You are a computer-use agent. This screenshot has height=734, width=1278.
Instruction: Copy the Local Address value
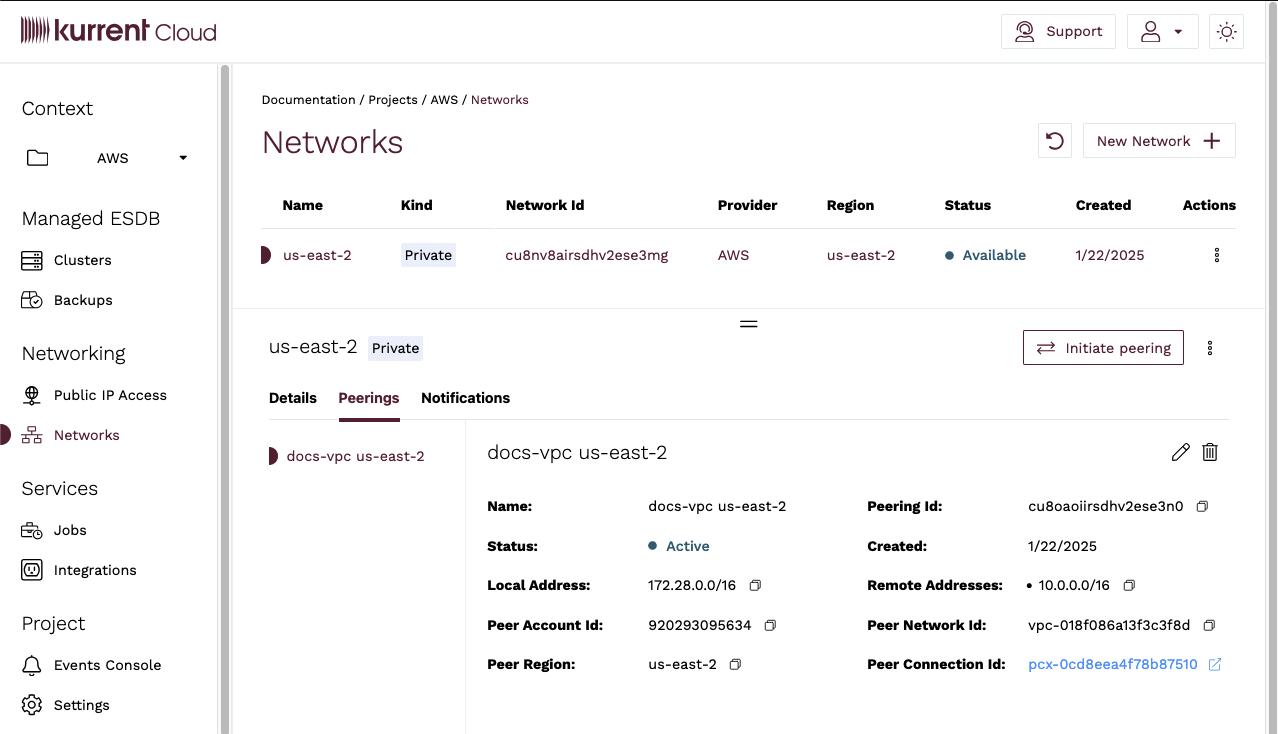point(756,585)
